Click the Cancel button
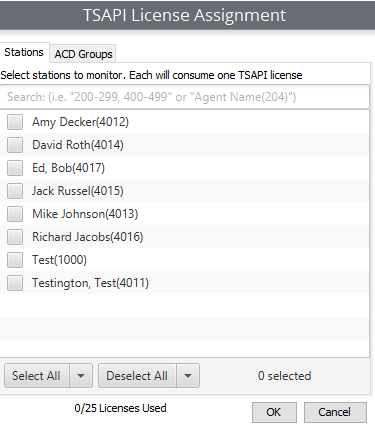Image resolution: width=375 pixels, height=427 pixels. click(335, 412)
